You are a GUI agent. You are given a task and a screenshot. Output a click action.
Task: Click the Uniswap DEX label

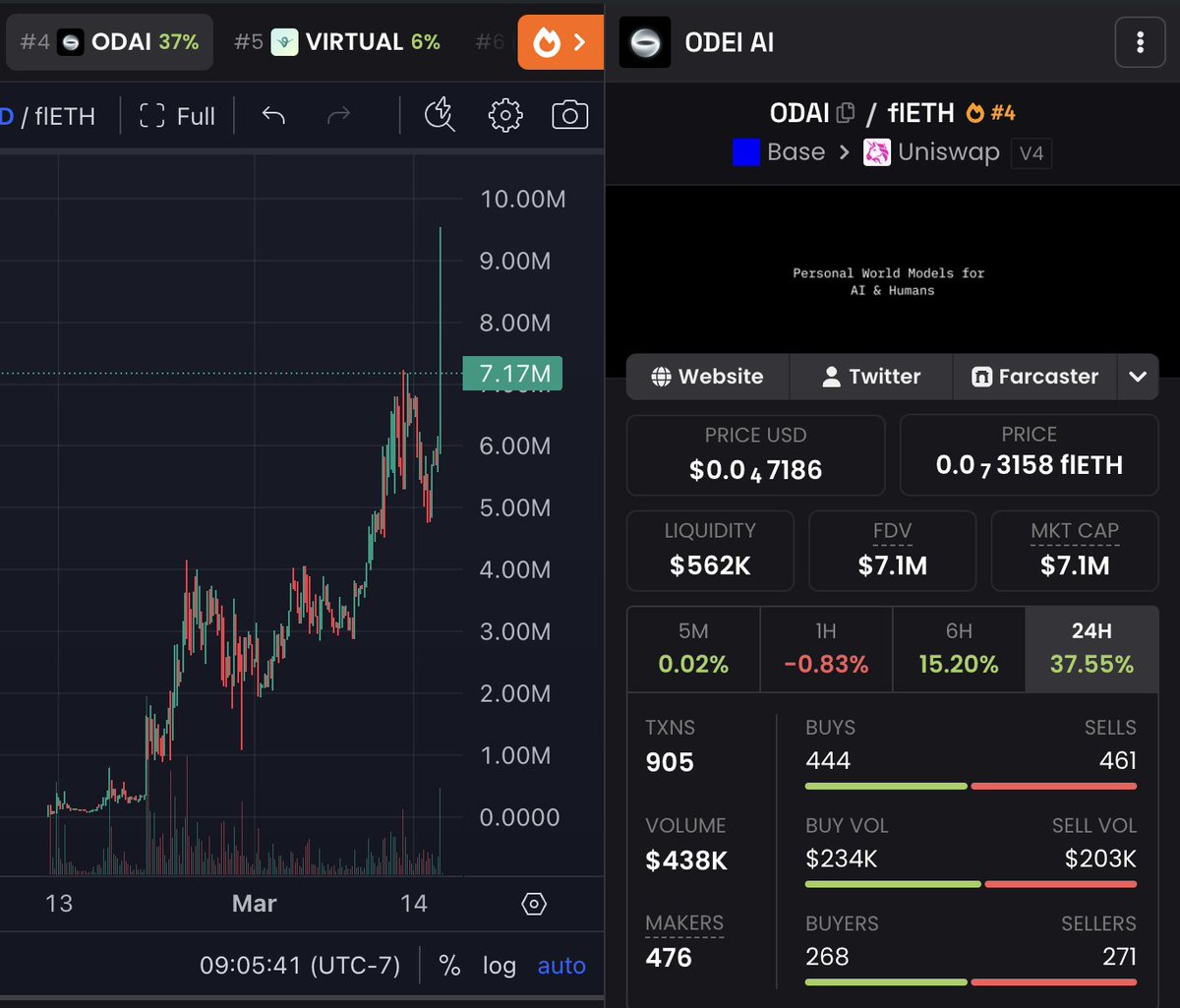click(x=931, y=152)
